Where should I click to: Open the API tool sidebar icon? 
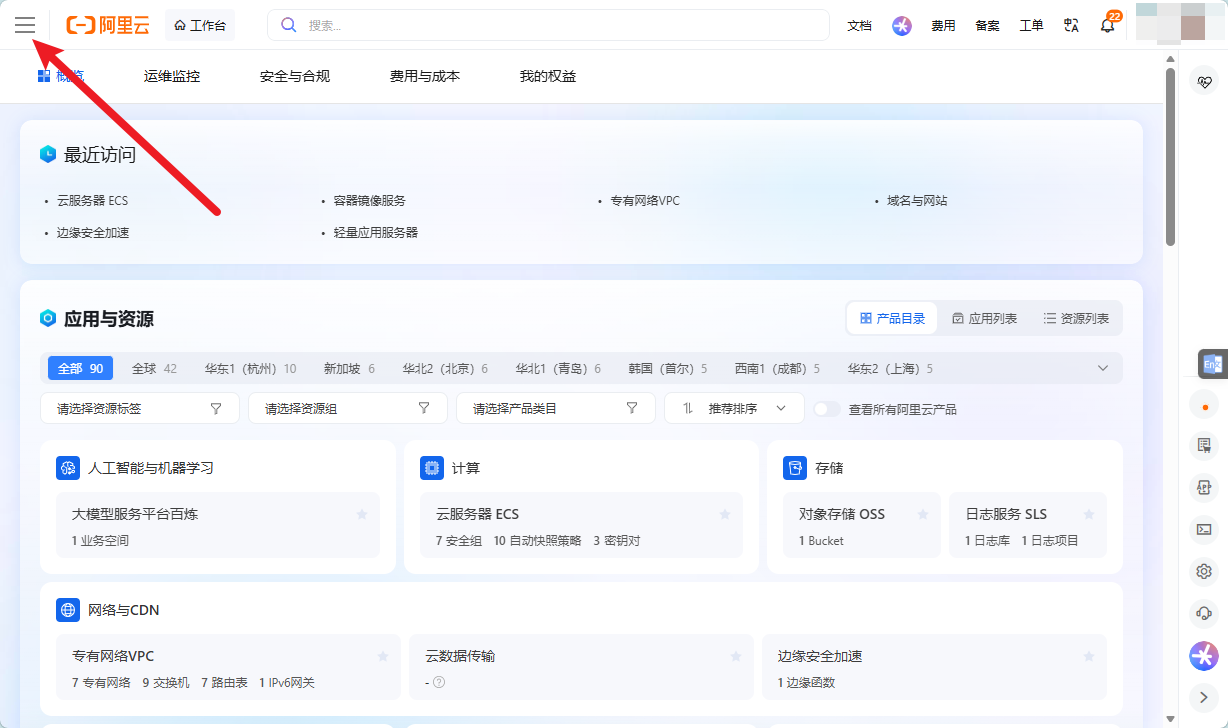(x=1204, y=487)
